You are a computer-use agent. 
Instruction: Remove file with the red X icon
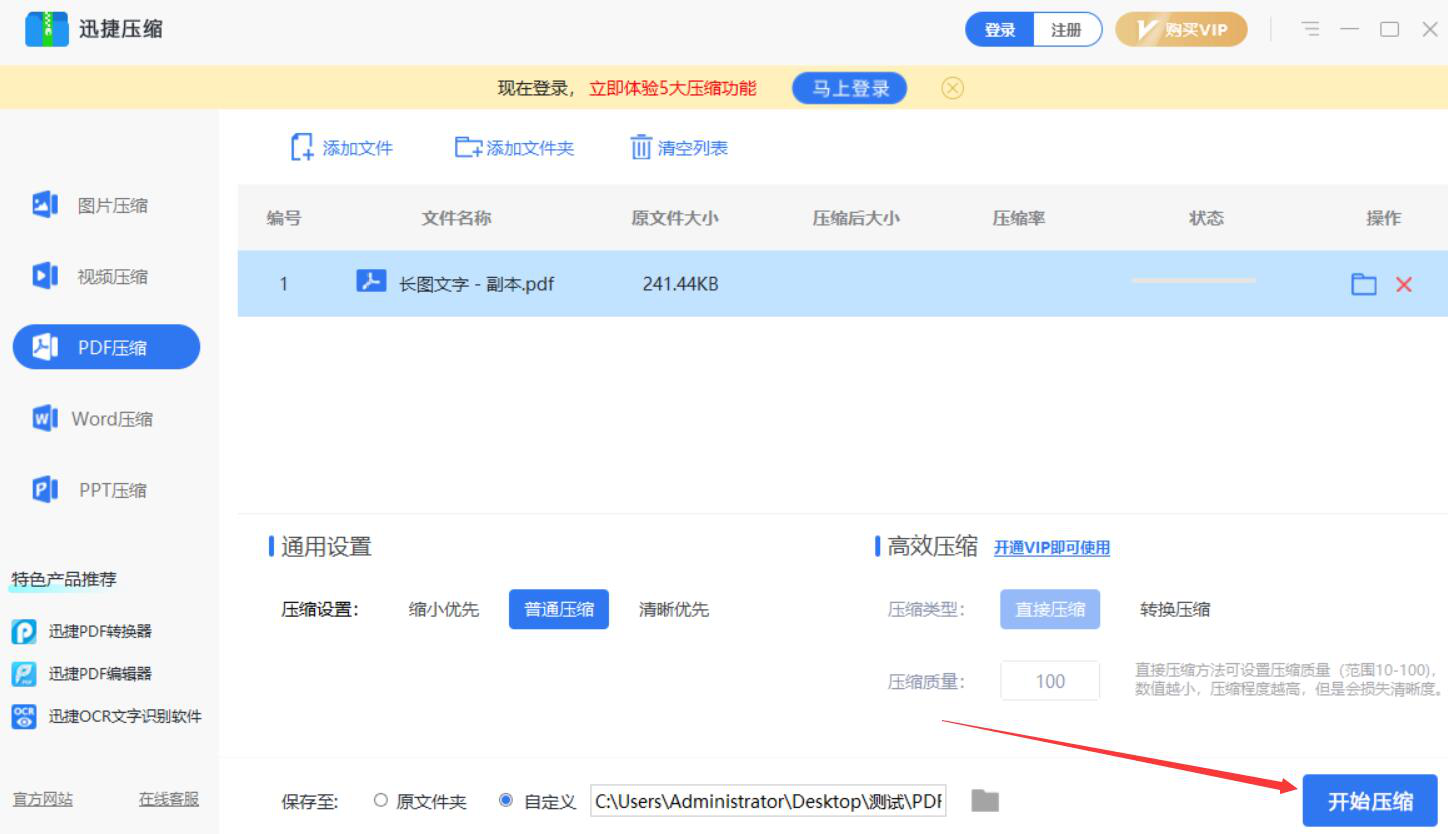(x=1403, y=285)
